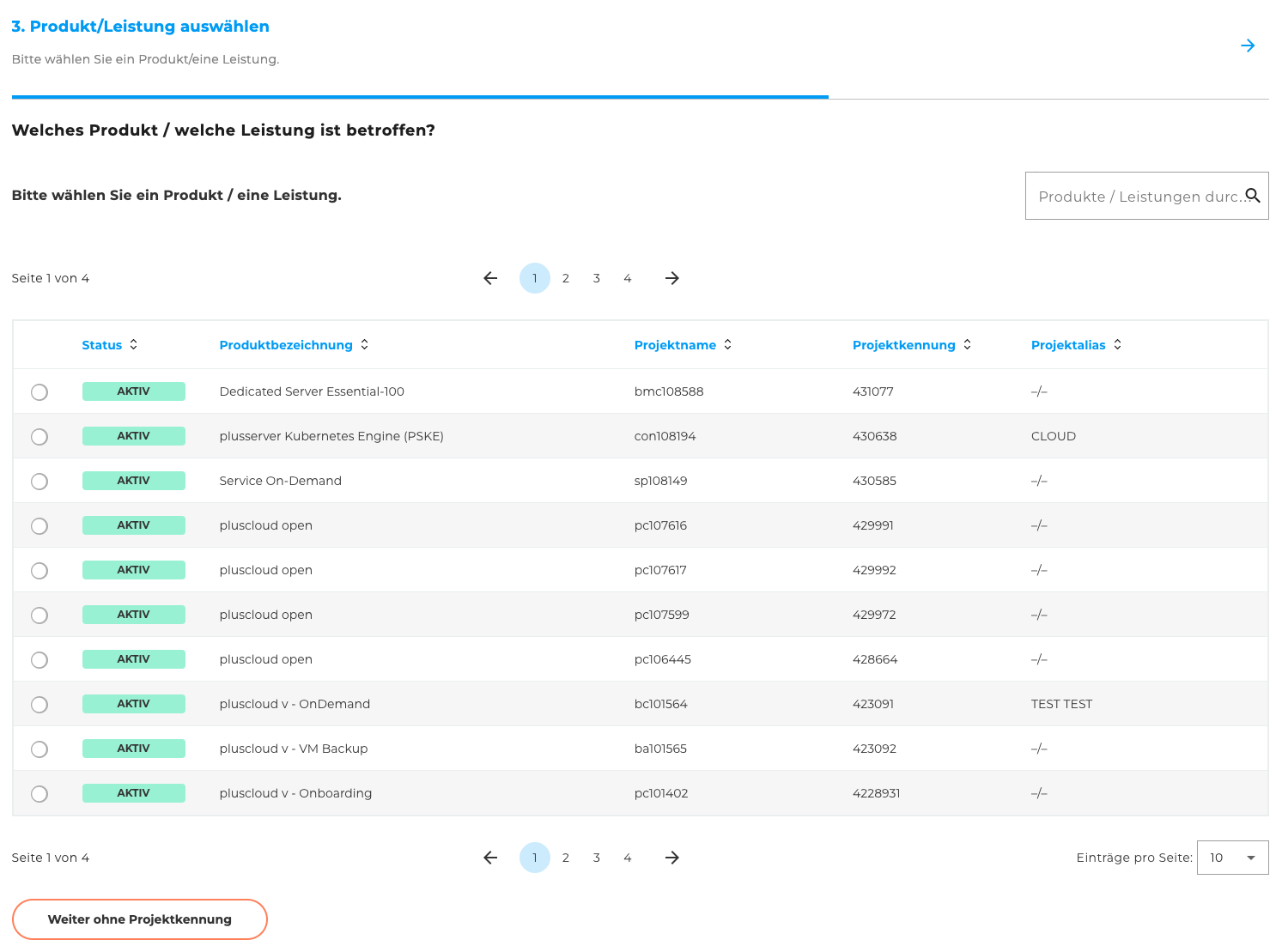Click the blue forward arrow in step header
Viewport: 1282px width, 952px height.
pyautogui.click(x=1248, y=45)
